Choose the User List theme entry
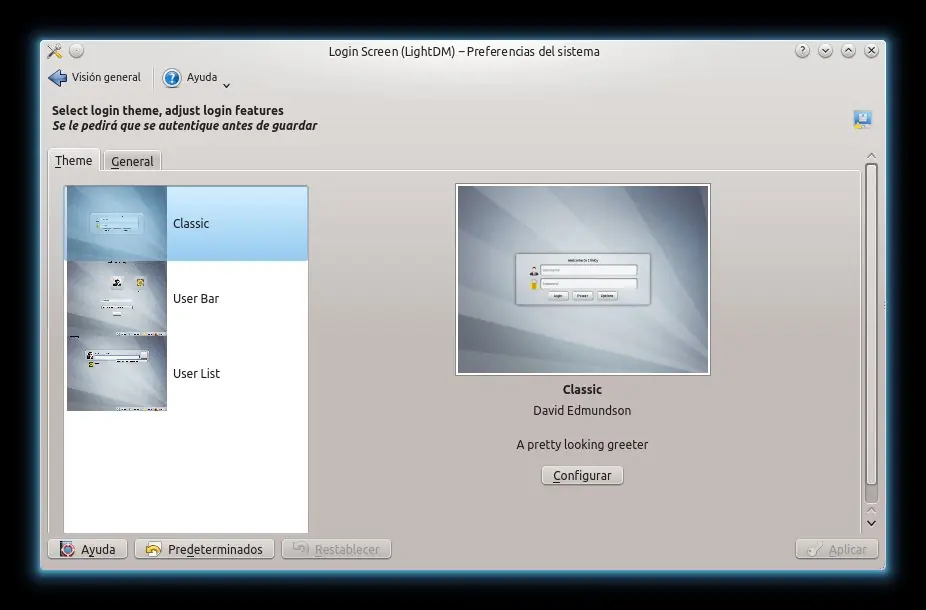The height and width of the screenshot is (610, 926). [x=196, y=373]
